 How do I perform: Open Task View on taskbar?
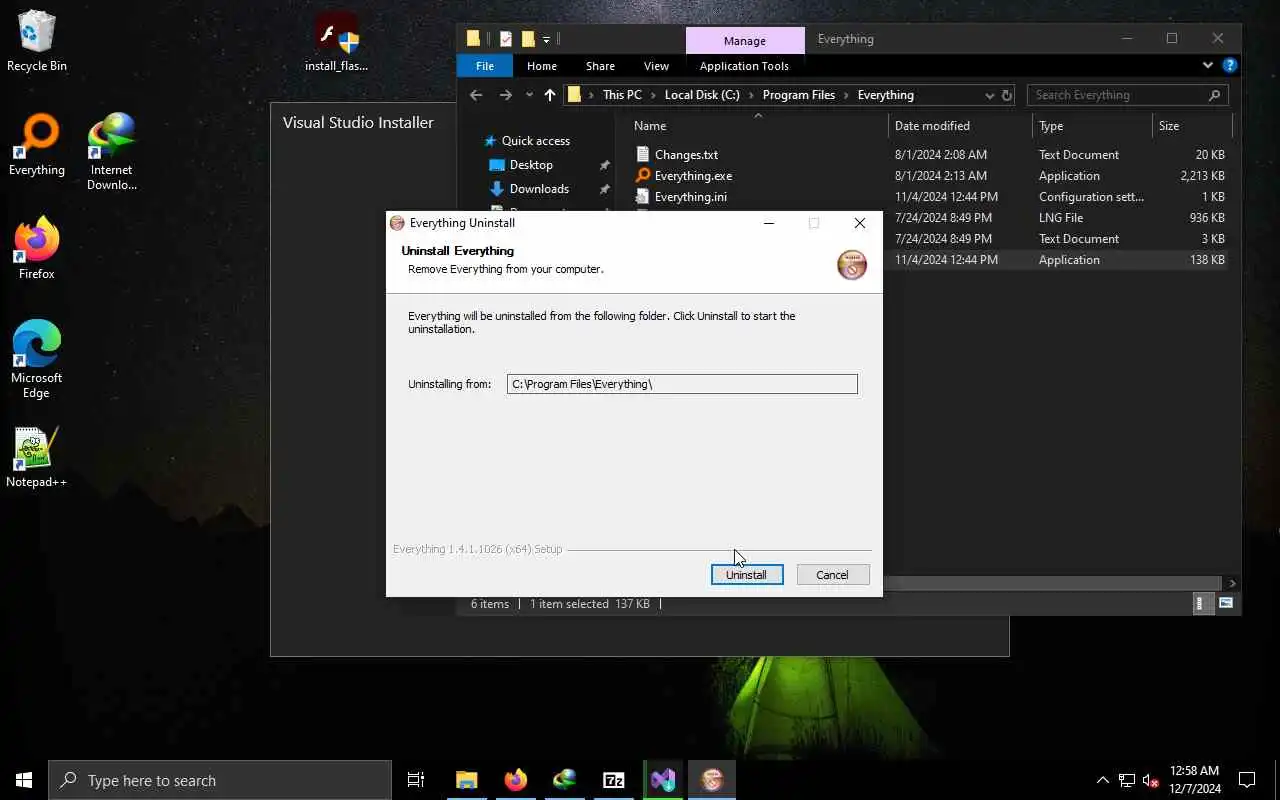coord(416,780)
